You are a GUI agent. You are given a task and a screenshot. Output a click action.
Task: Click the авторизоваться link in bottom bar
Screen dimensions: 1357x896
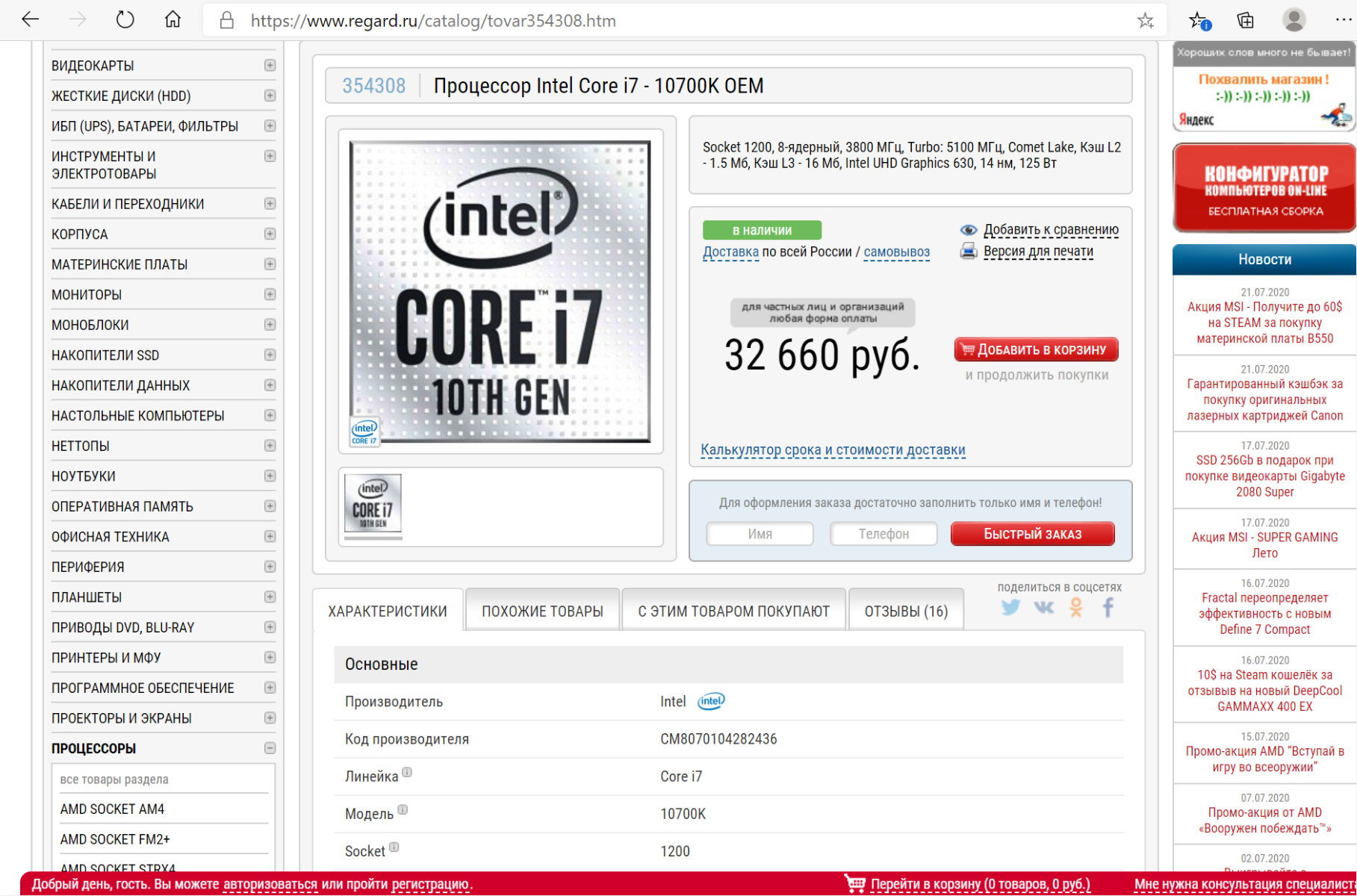(270, 884)
